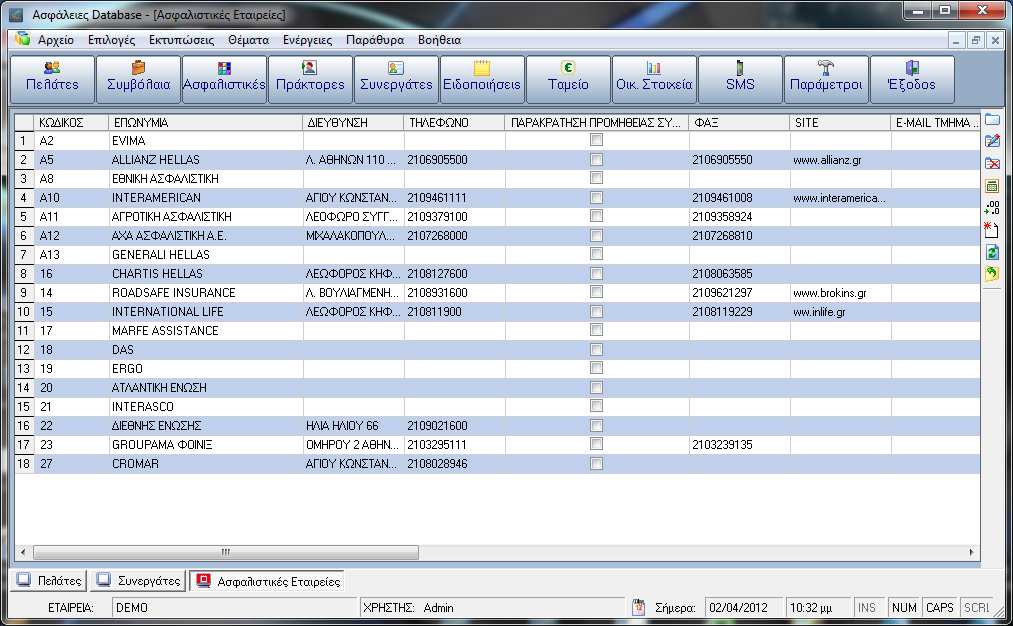
Task: Sort by the ΕΠΩΝΥΜΙΑ column header
Action: pyautogui.click(x=205, y=122)
